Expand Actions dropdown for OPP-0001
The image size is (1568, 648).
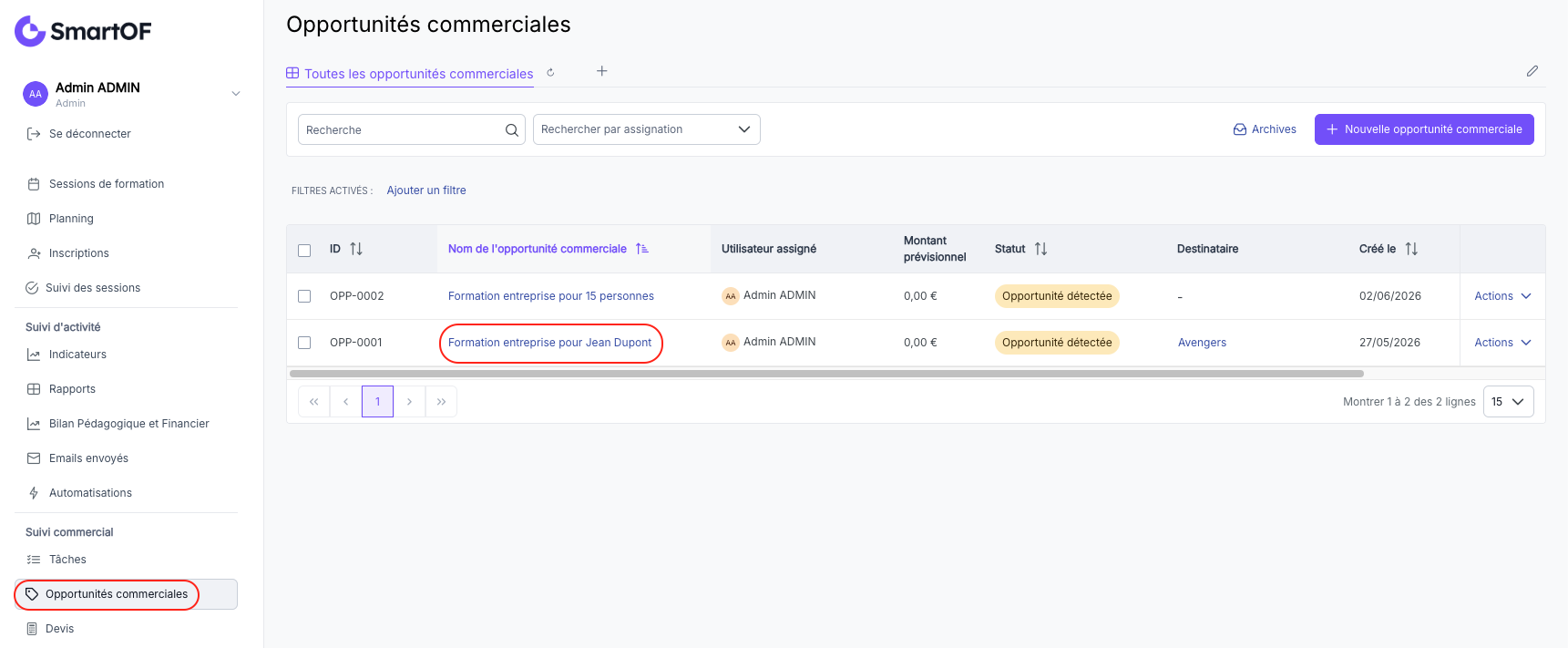tap(1502, 343)
